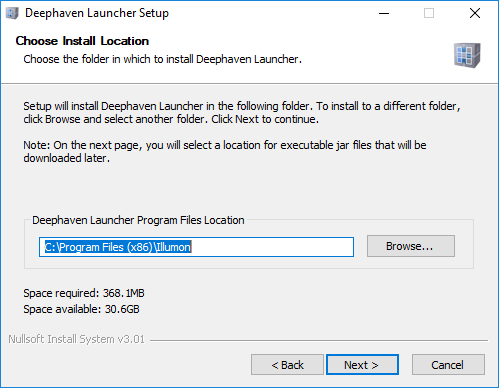
Task: Click the Space required 368.1MB label
Action: point(84,293)
